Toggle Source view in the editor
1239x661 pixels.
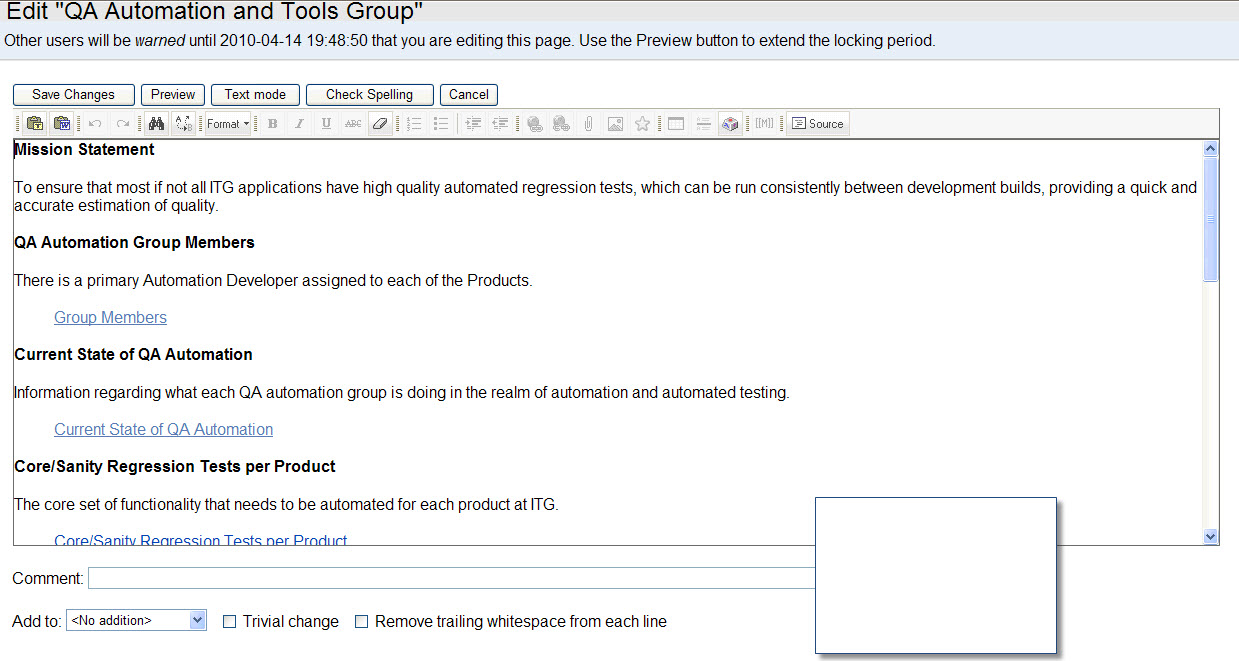pyautogui.click(x=818, y=124)
